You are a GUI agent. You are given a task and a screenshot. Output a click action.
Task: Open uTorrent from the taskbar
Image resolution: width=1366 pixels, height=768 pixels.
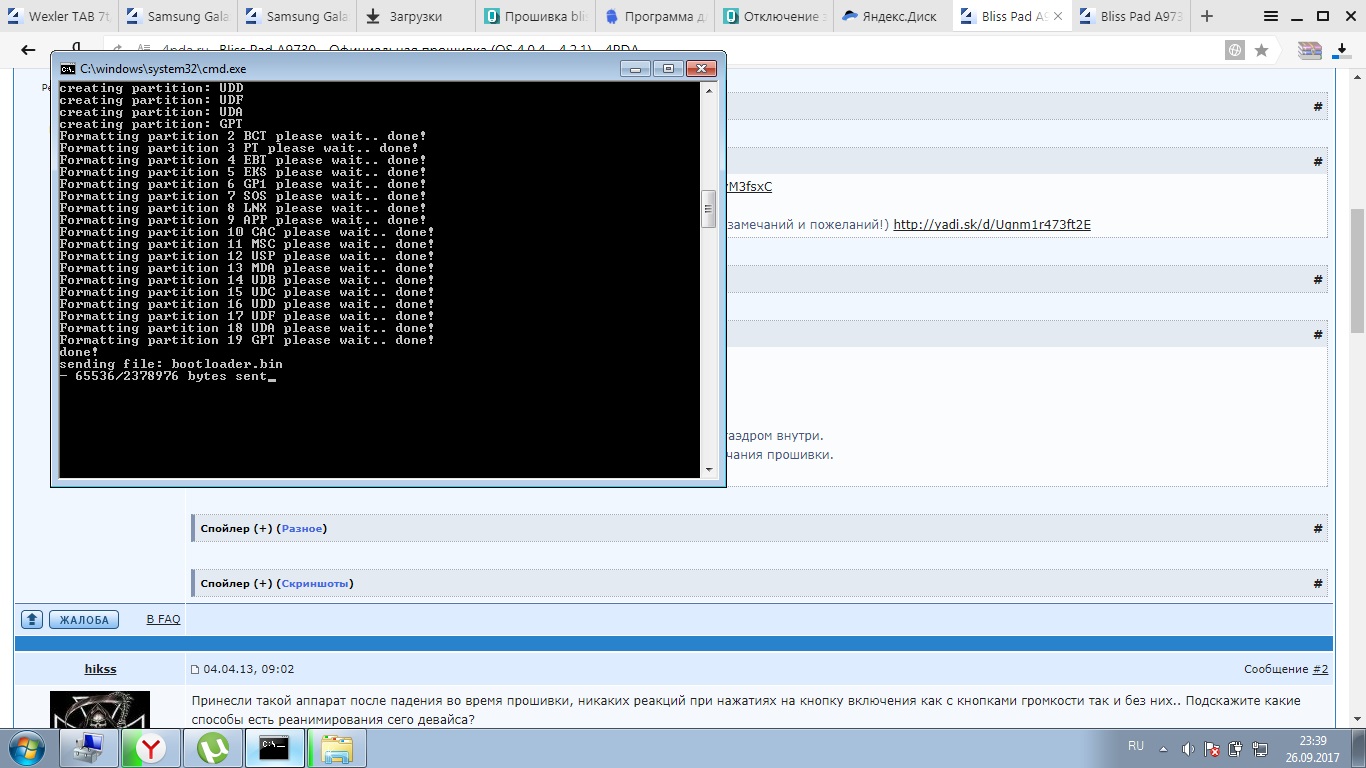click(213, 747)
